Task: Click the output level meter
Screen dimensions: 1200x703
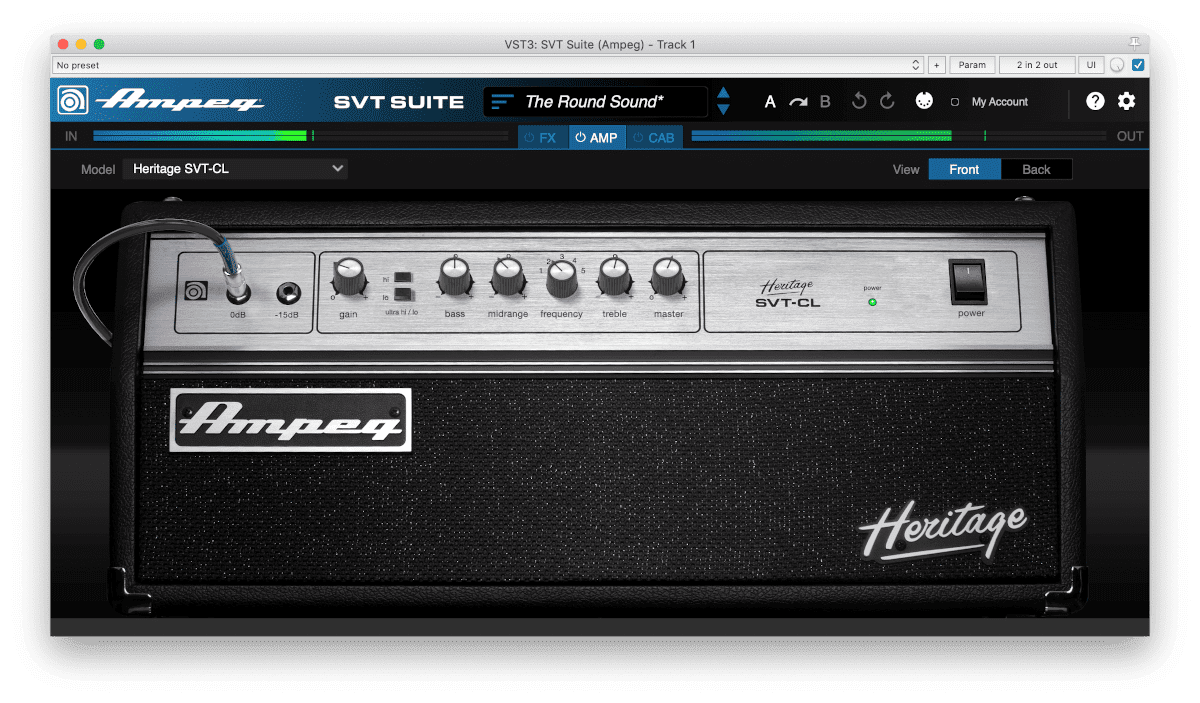Action: click(899, 136)
